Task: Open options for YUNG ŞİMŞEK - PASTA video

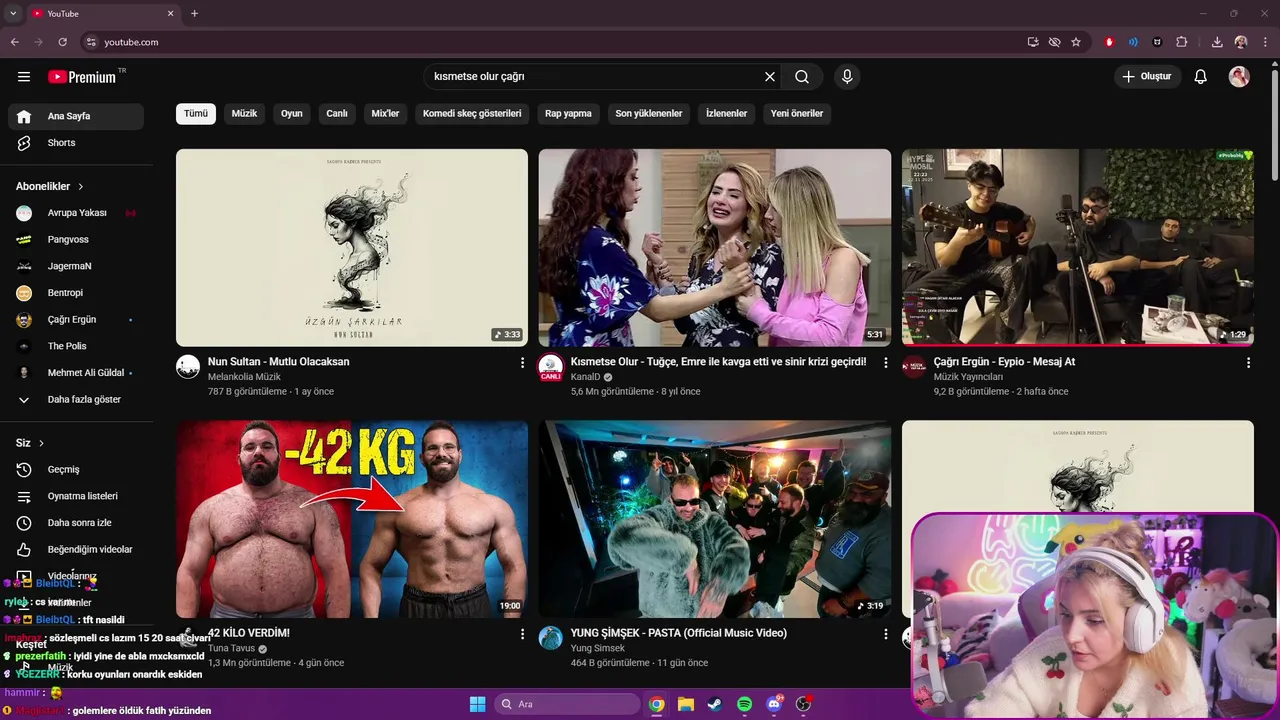Action: [x=885, y=634]
